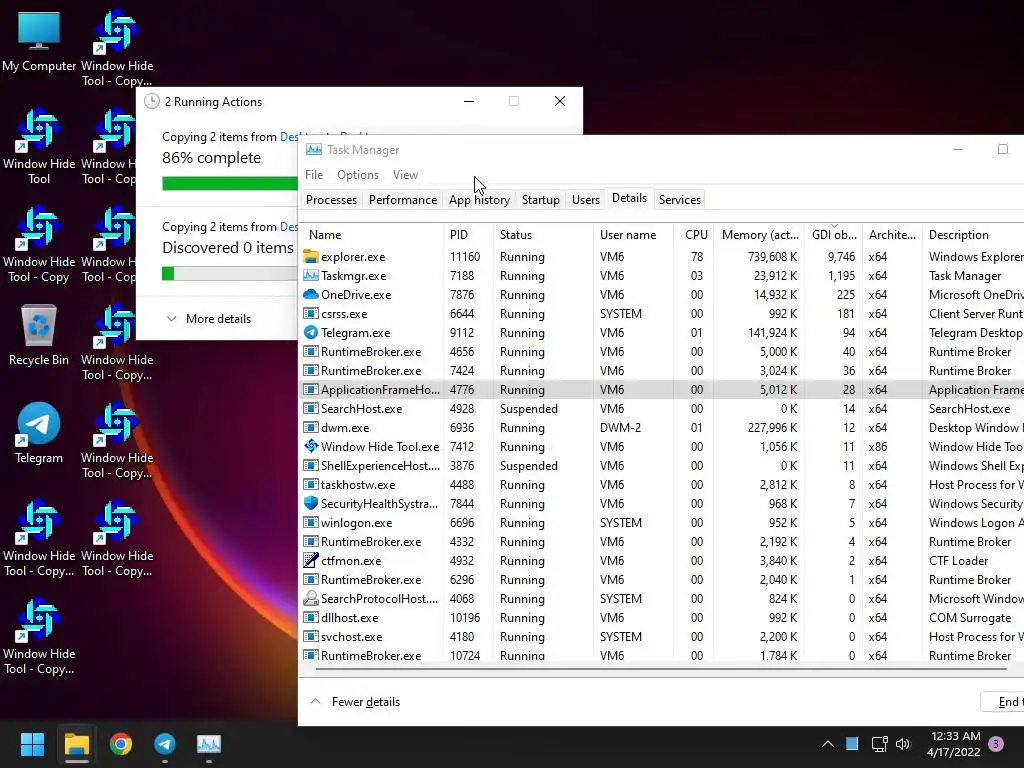This screenshot has width=1024, height=768.
Task: Click the 86% copy progress bar
Action: [230, 184]
